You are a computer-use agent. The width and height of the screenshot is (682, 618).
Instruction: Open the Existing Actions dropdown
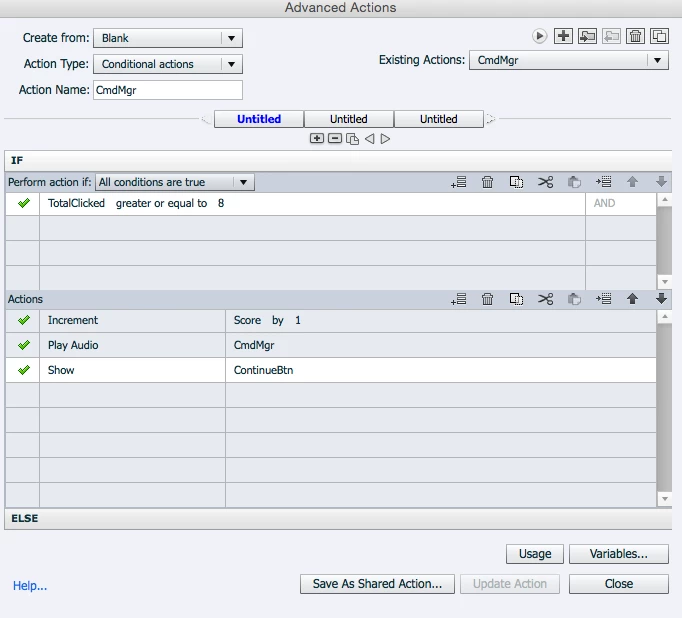pos(568,60)
